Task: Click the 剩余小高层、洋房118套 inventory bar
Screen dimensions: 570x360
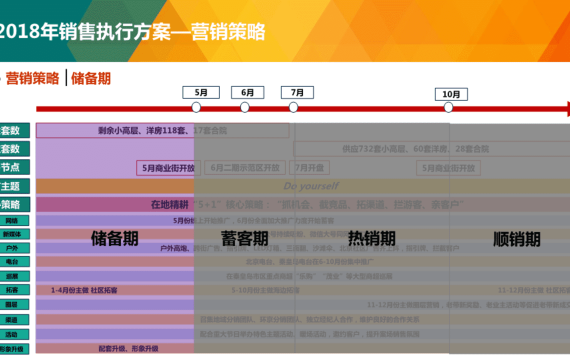Action: click(x=162, y=130)
